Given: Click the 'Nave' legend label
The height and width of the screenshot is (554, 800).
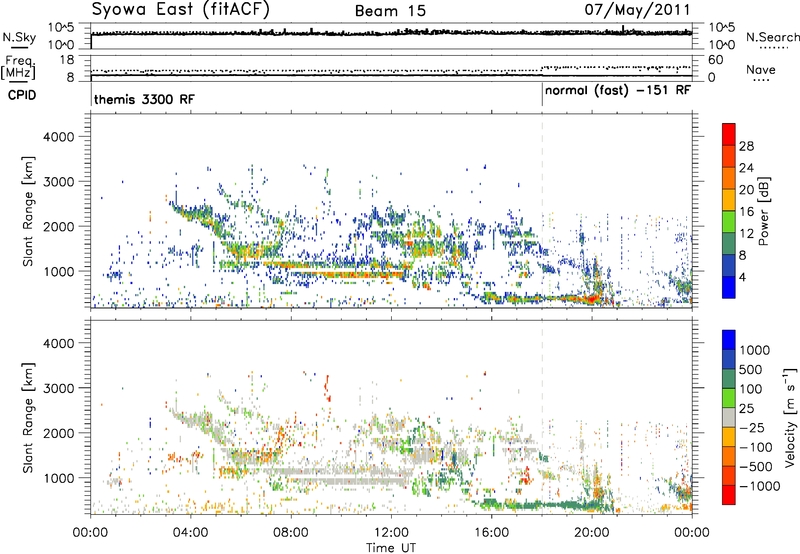Looking at the screenshot, I should point(761,69).
